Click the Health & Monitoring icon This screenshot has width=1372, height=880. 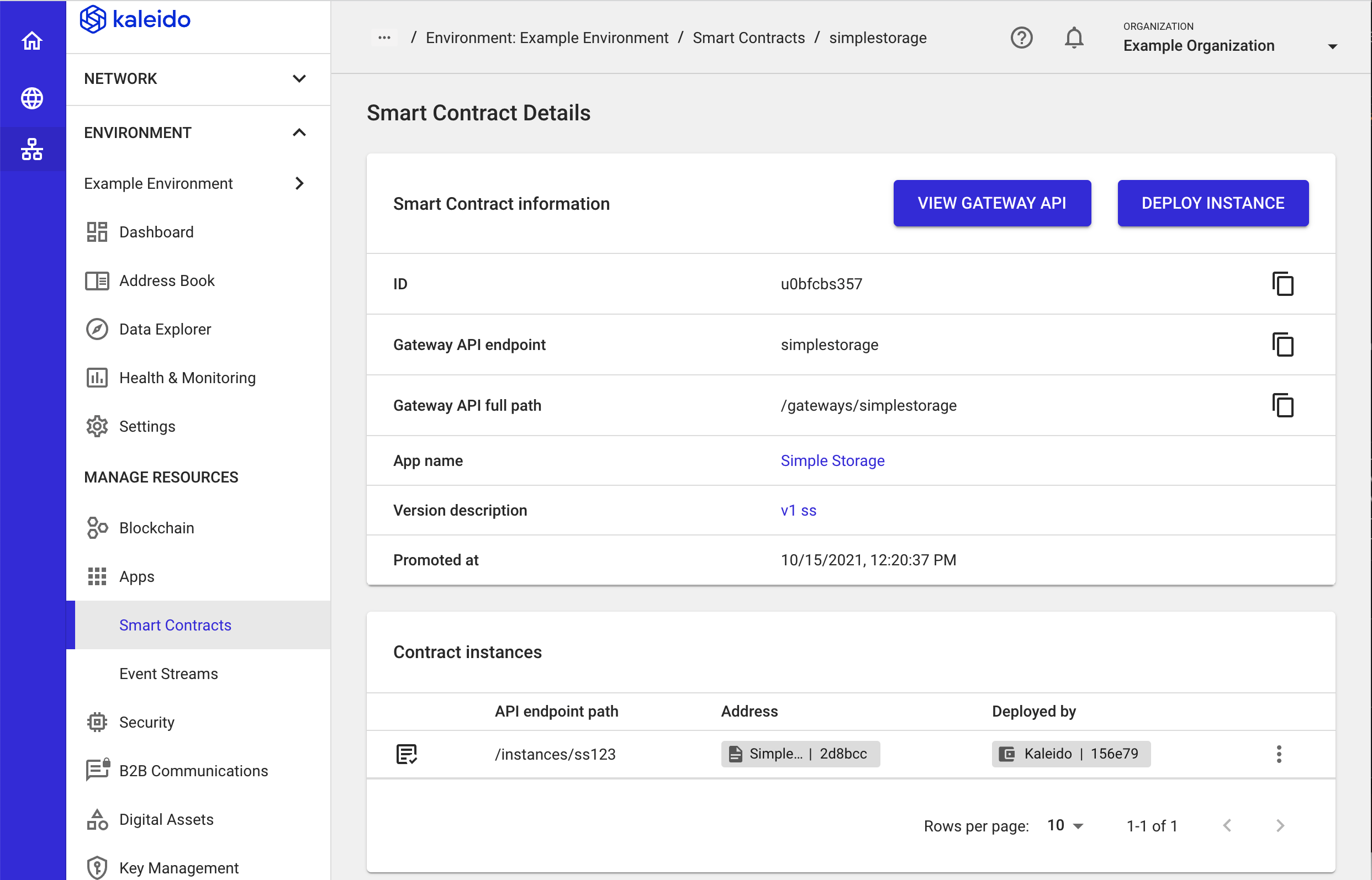[x=97, y=377]
